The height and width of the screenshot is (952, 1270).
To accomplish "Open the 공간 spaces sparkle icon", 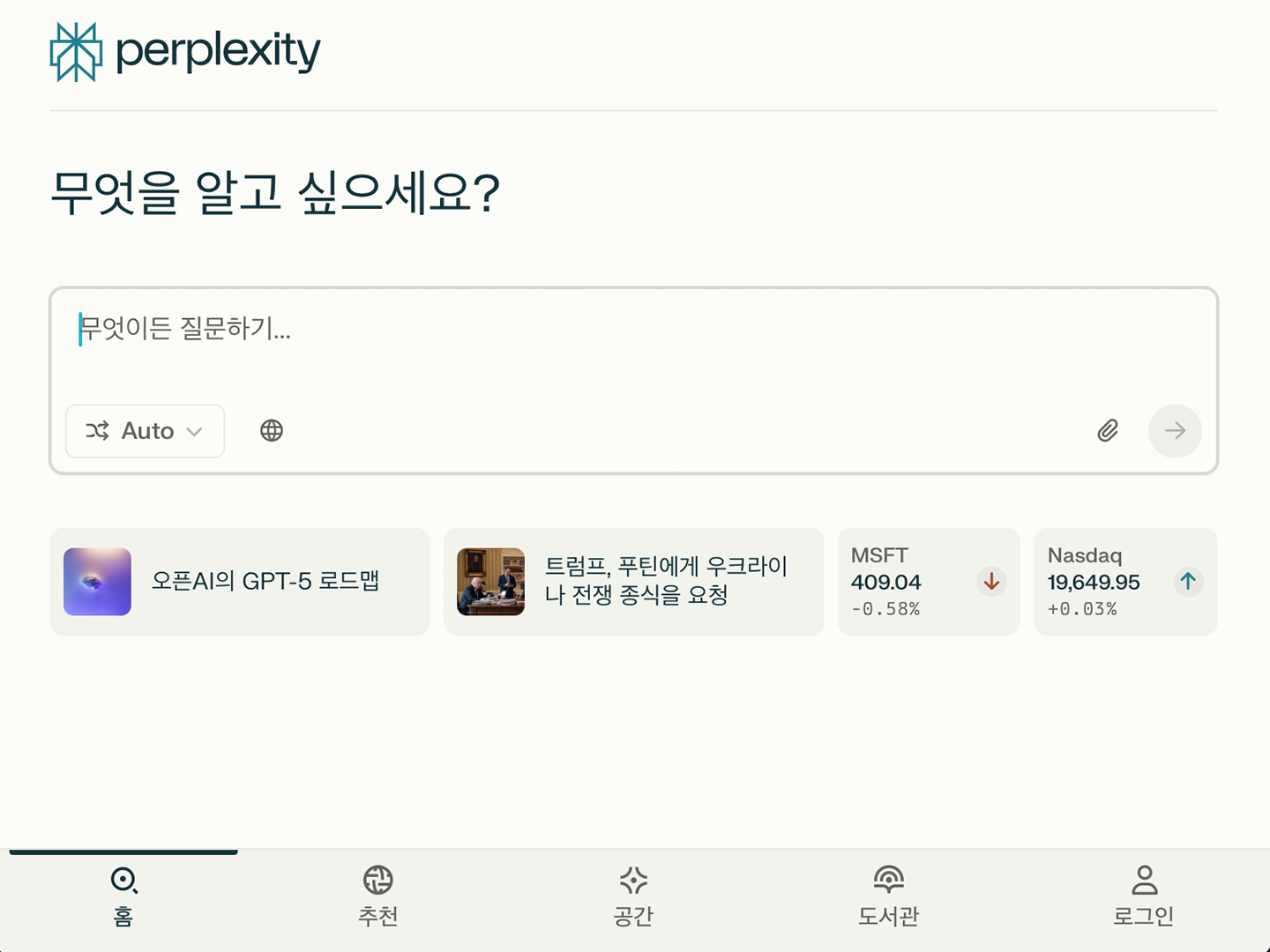I will (633, 880).
